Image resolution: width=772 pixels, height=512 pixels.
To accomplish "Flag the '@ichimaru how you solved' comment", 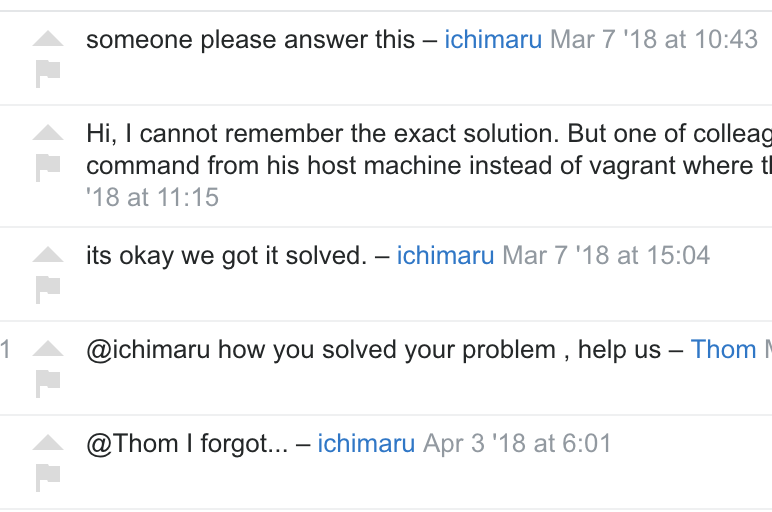I will click(x=48, y=384).
